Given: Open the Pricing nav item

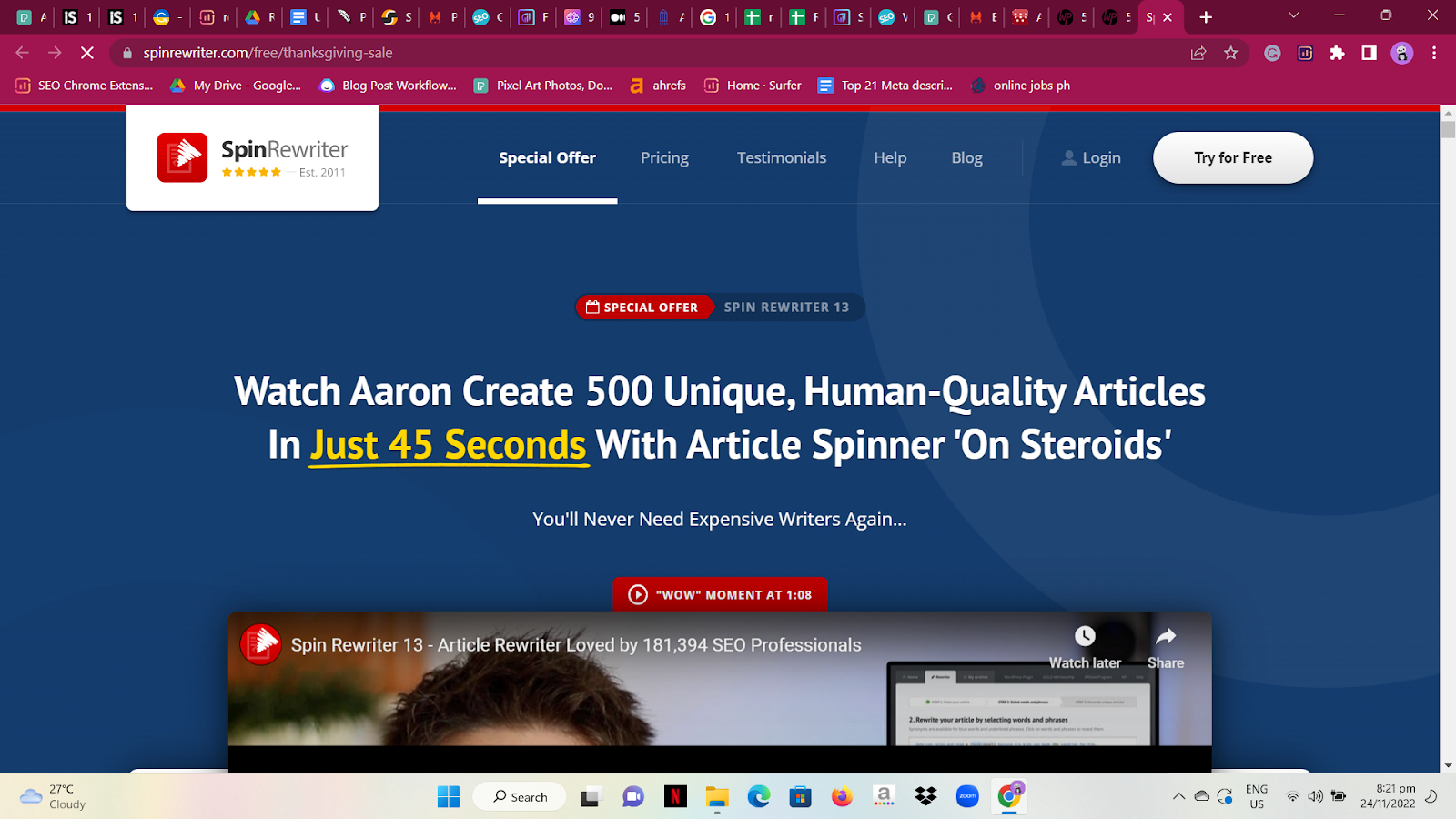Looking at the screenshot, I should (664, 157).
